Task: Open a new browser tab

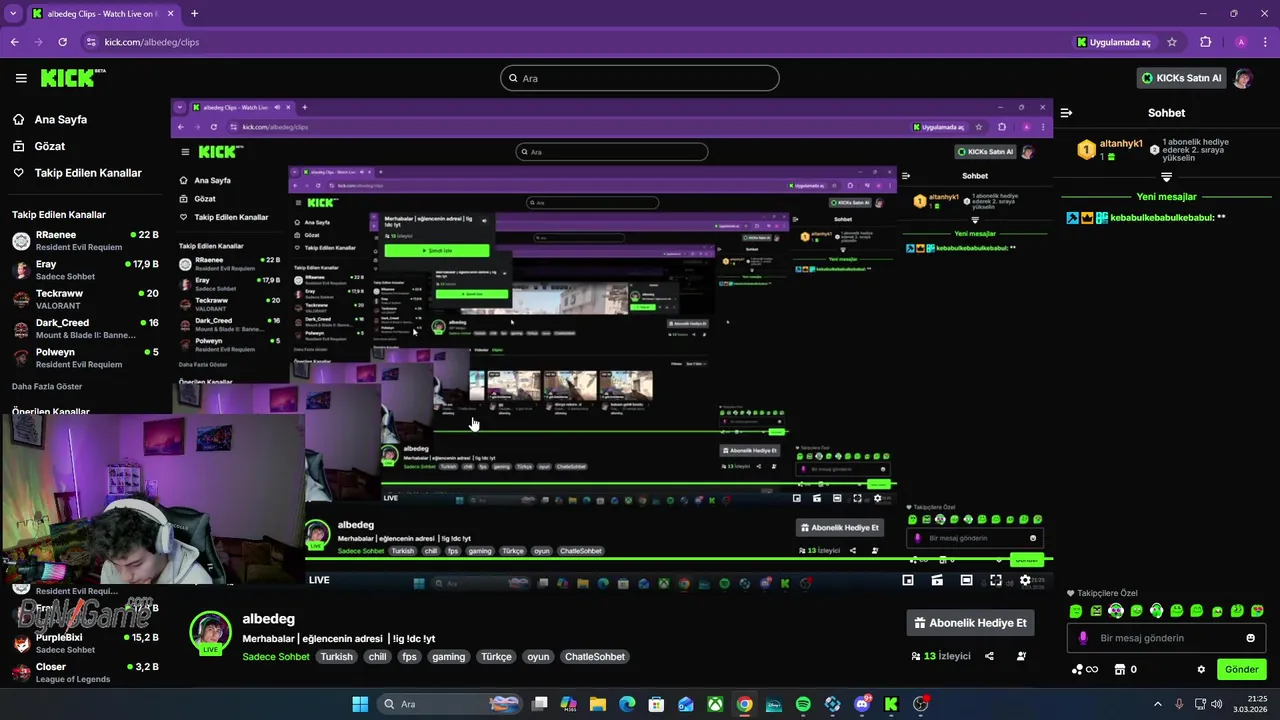Action: pos(194,14)
